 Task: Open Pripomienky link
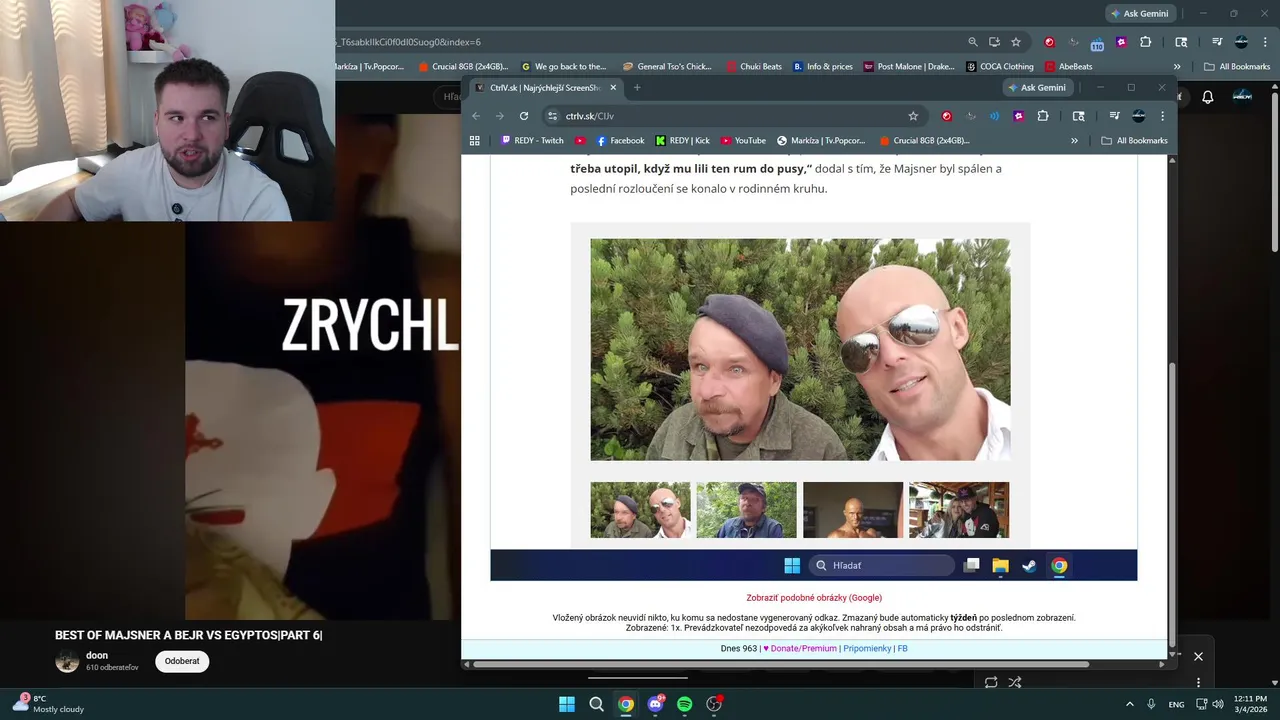pos(867,649)
